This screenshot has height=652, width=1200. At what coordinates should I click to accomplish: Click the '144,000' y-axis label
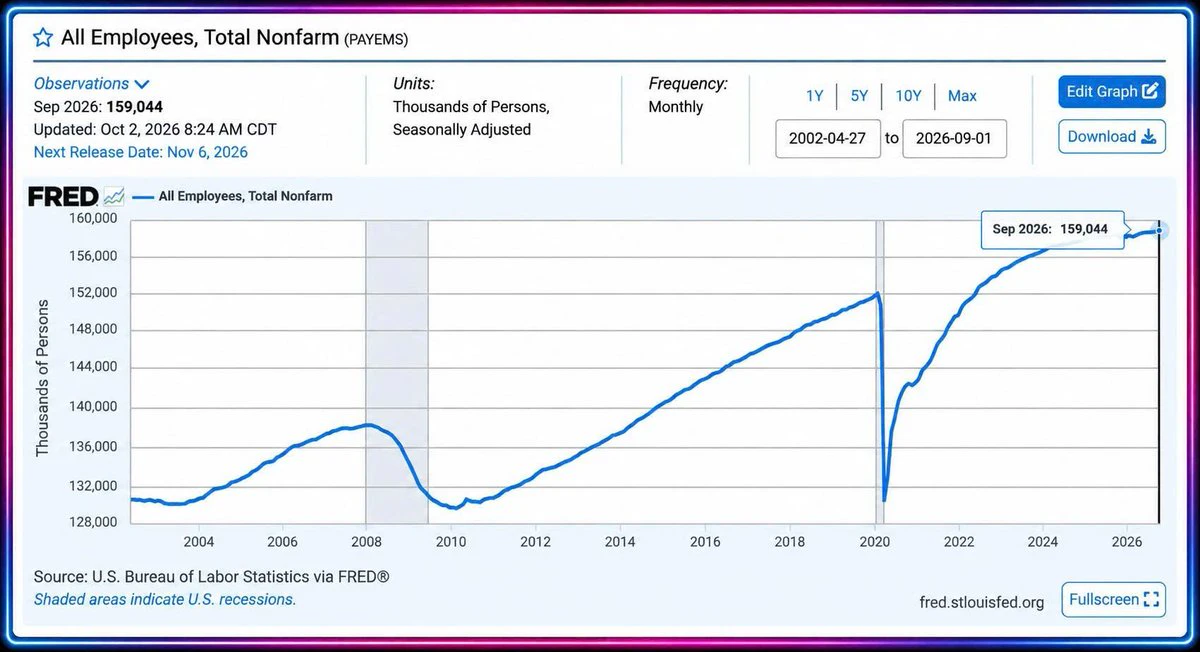(96, 367)
